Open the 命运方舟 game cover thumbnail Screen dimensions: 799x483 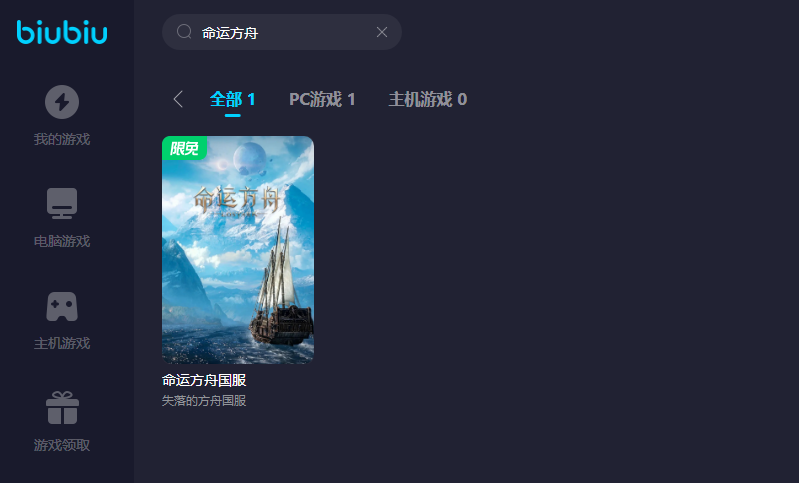[238, 250]
